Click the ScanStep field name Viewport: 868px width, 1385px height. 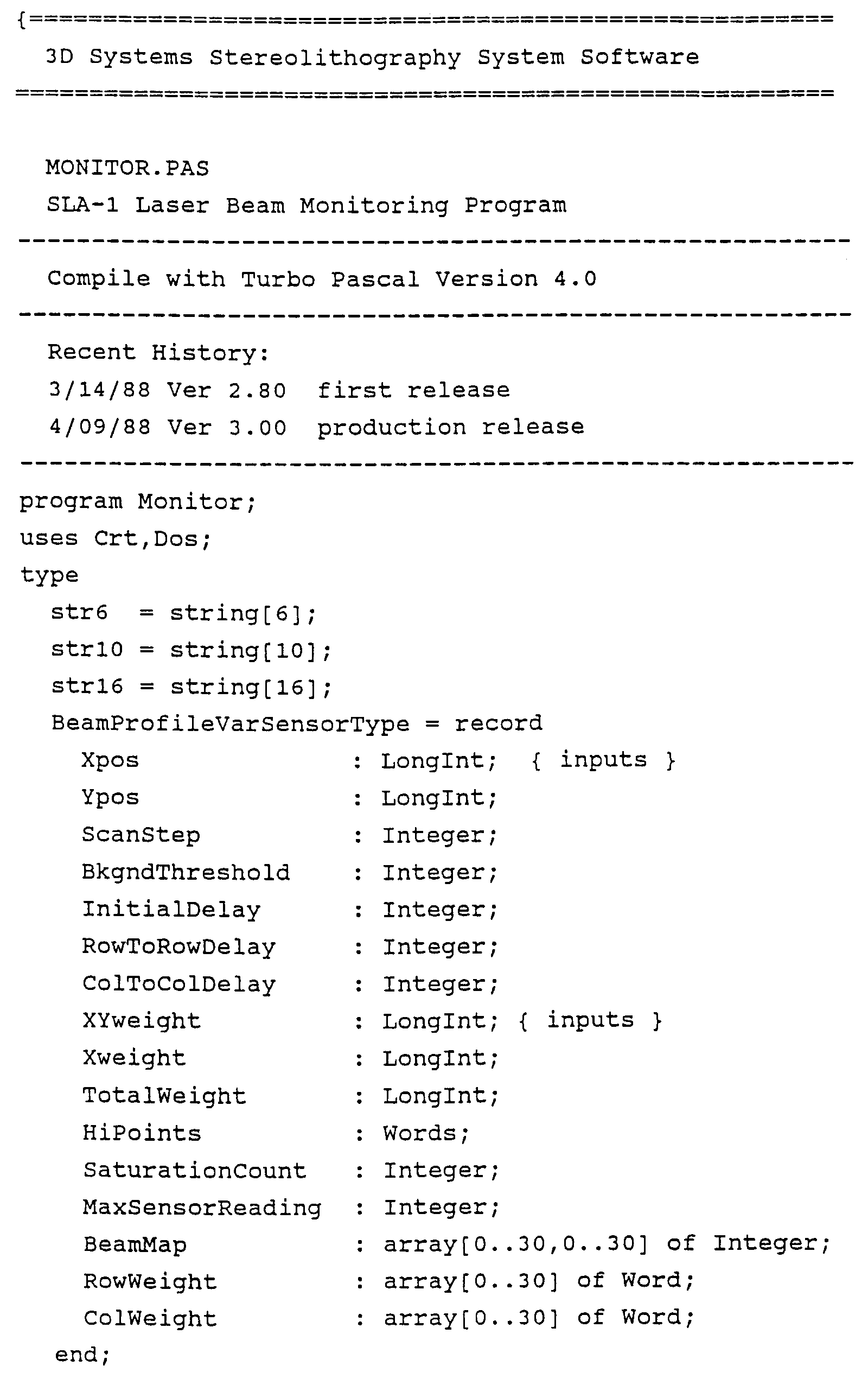[141, 835]
